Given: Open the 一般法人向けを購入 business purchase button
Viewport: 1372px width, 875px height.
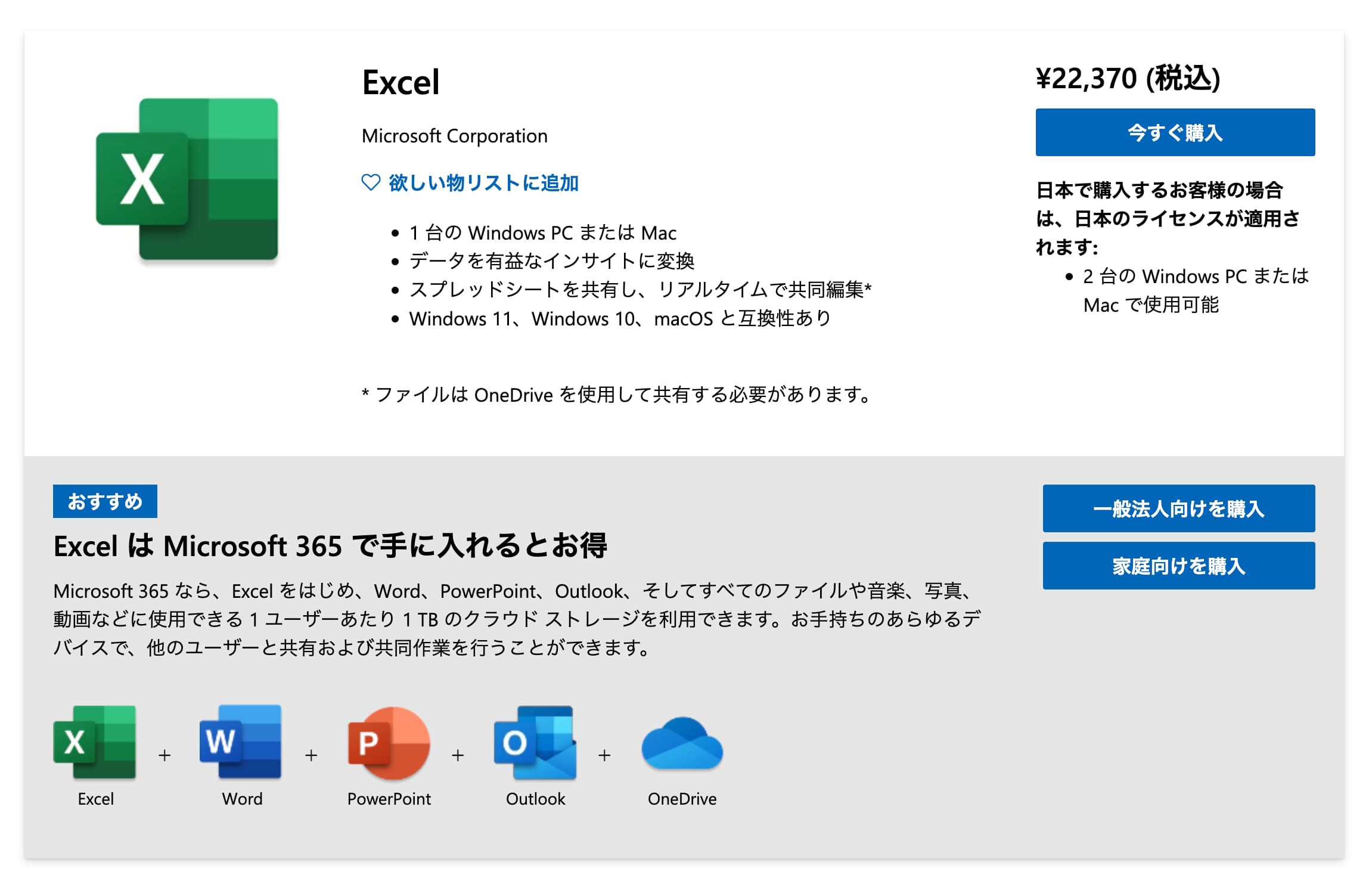Looking at the screenshot, I should point(1178,508).
